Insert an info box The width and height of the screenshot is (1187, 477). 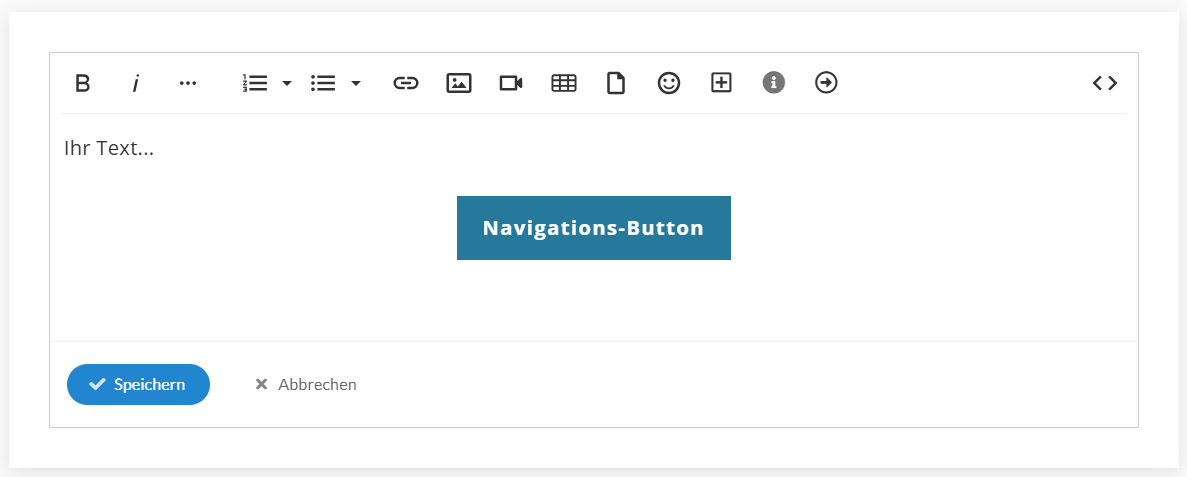774,83
